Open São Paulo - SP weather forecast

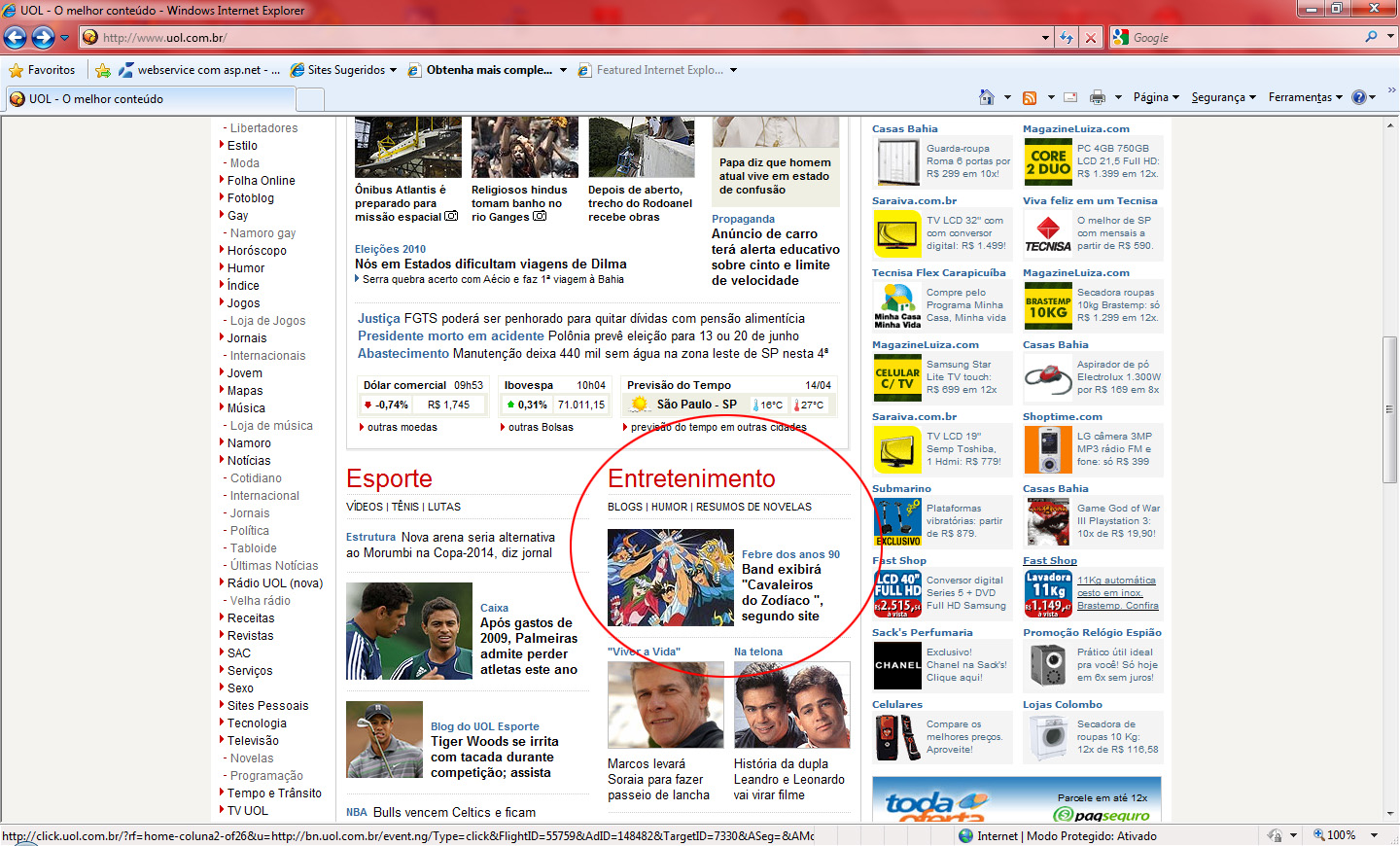(x=696, y=405)
